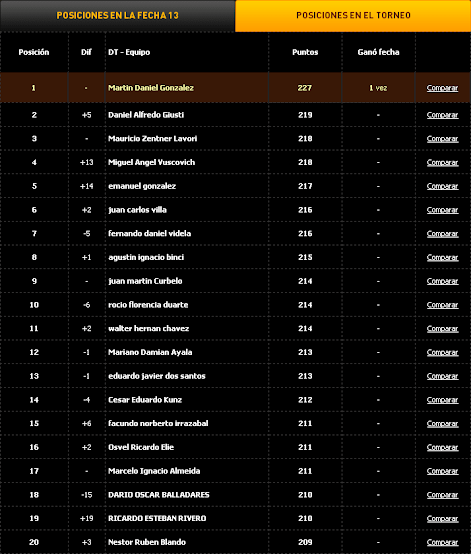Screen dimensions: 471x554
Task: Select the name juan martin Curbelo
Action: point(145,281)
